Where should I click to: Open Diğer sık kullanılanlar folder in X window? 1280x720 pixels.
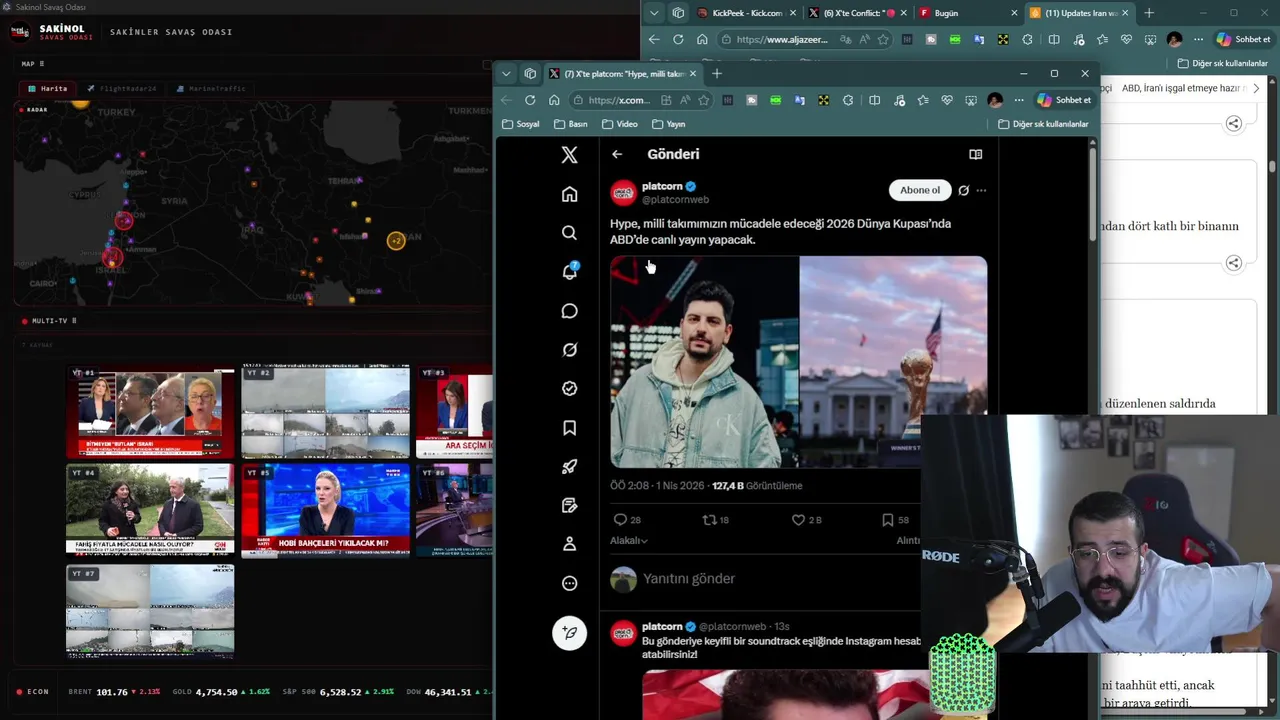coord(1043,124)
